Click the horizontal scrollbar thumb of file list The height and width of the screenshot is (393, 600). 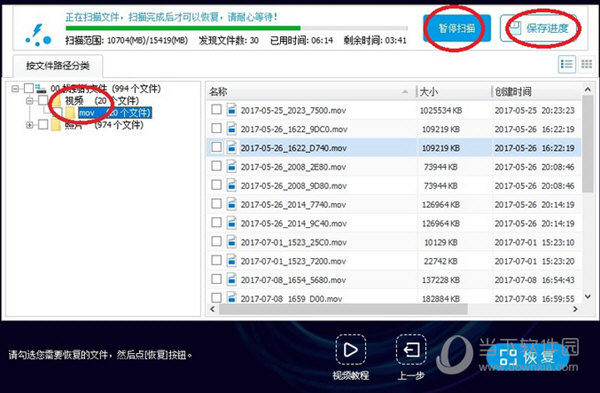pyautogui.click(x=344, y=309)
